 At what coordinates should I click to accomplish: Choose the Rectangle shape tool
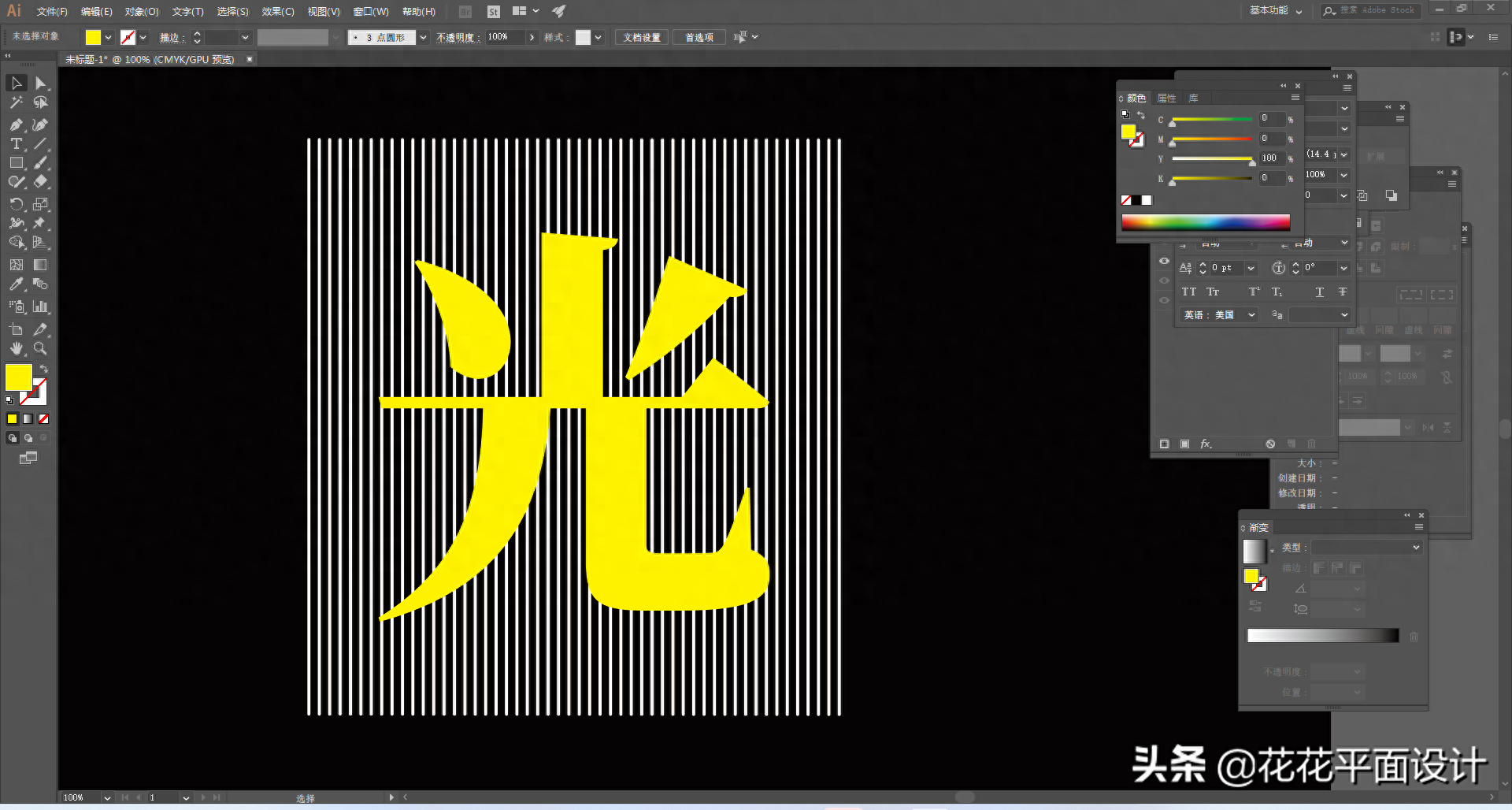pyautogui.click(x=16, y=163)
